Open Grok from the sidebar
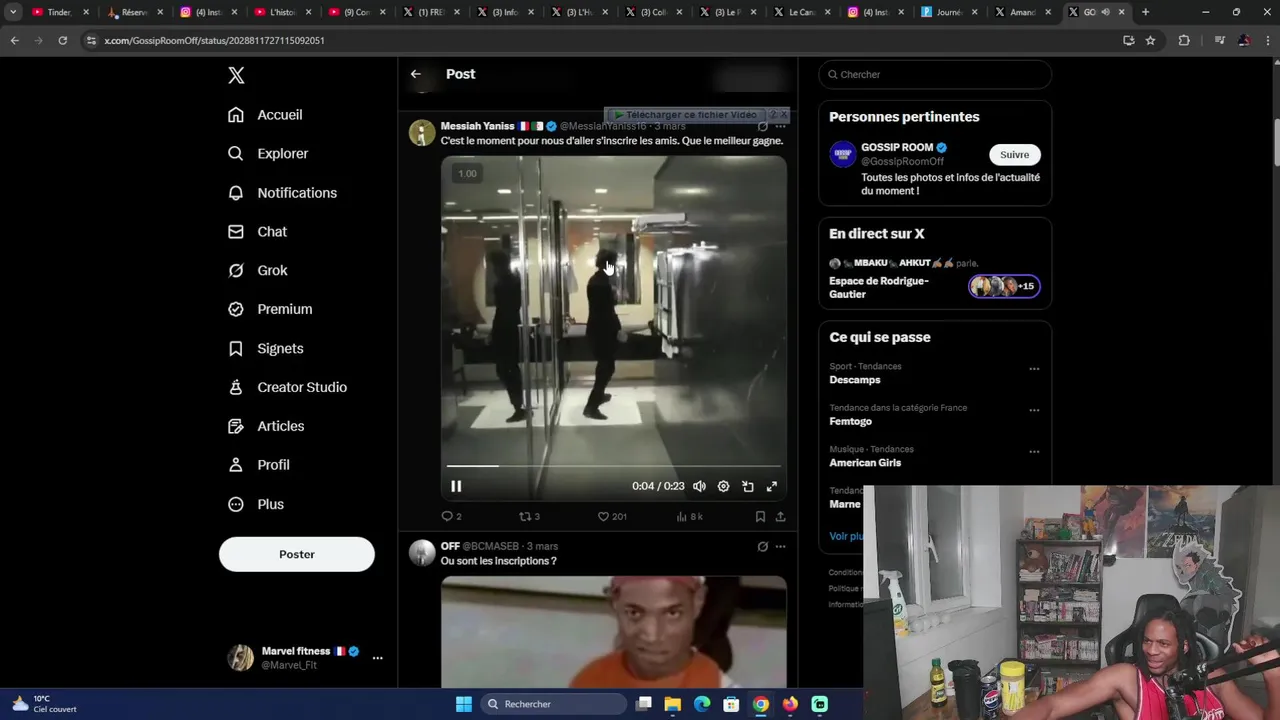 (x=258, y=271)
